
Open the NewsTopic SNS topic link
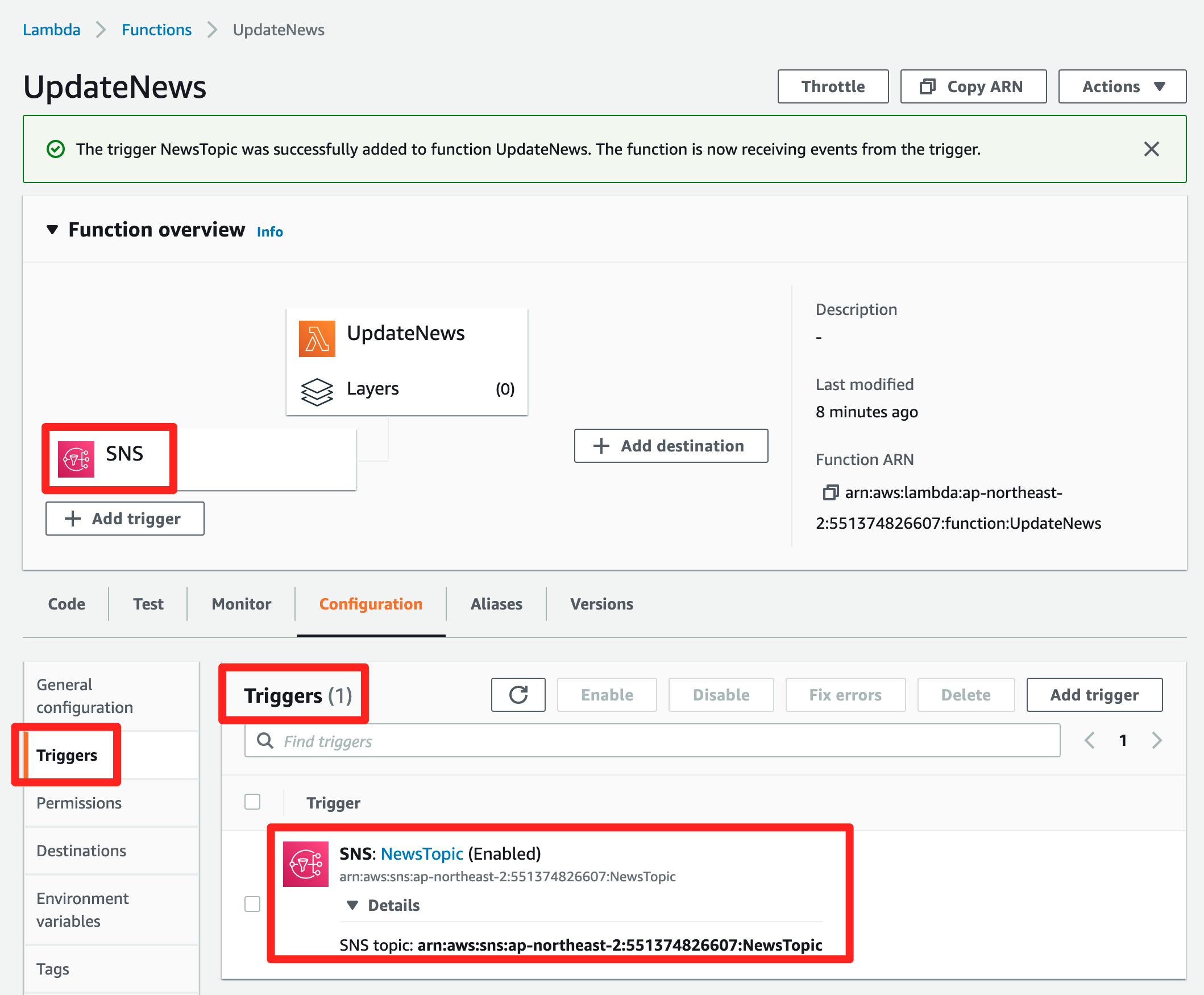point(422,853)
